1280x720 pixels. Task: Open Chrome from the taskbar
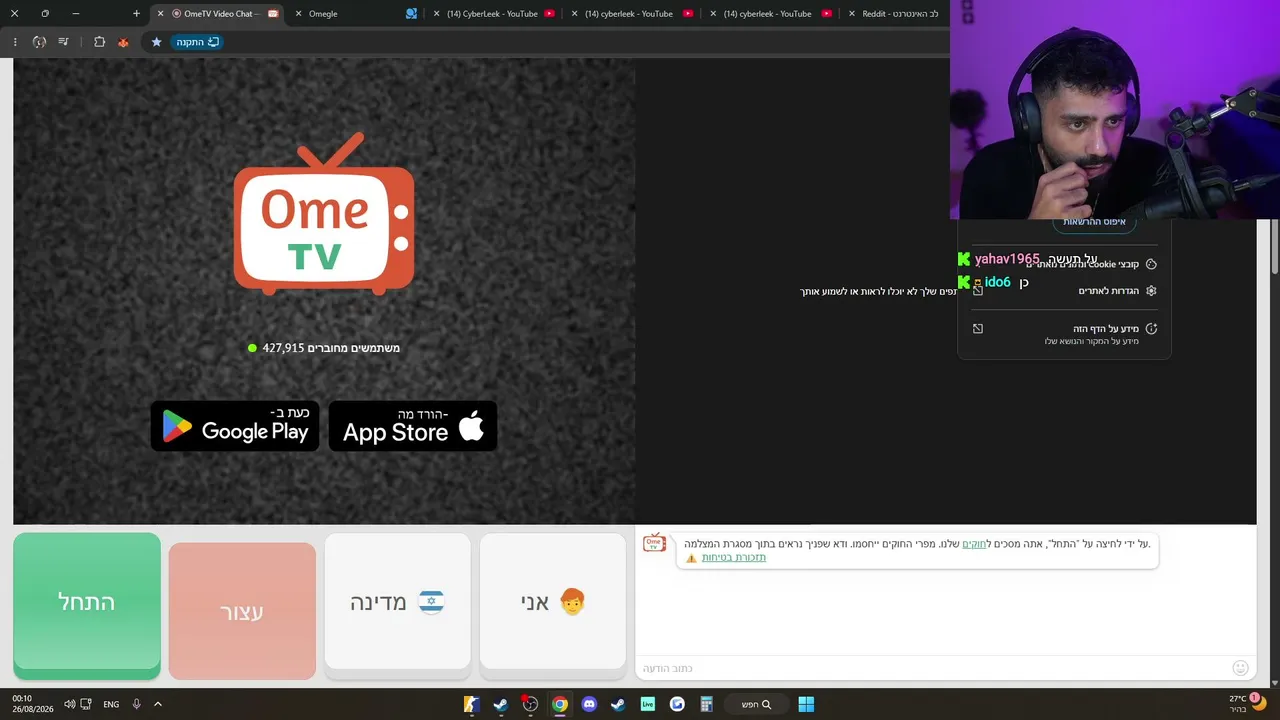(x=560, y=704)
